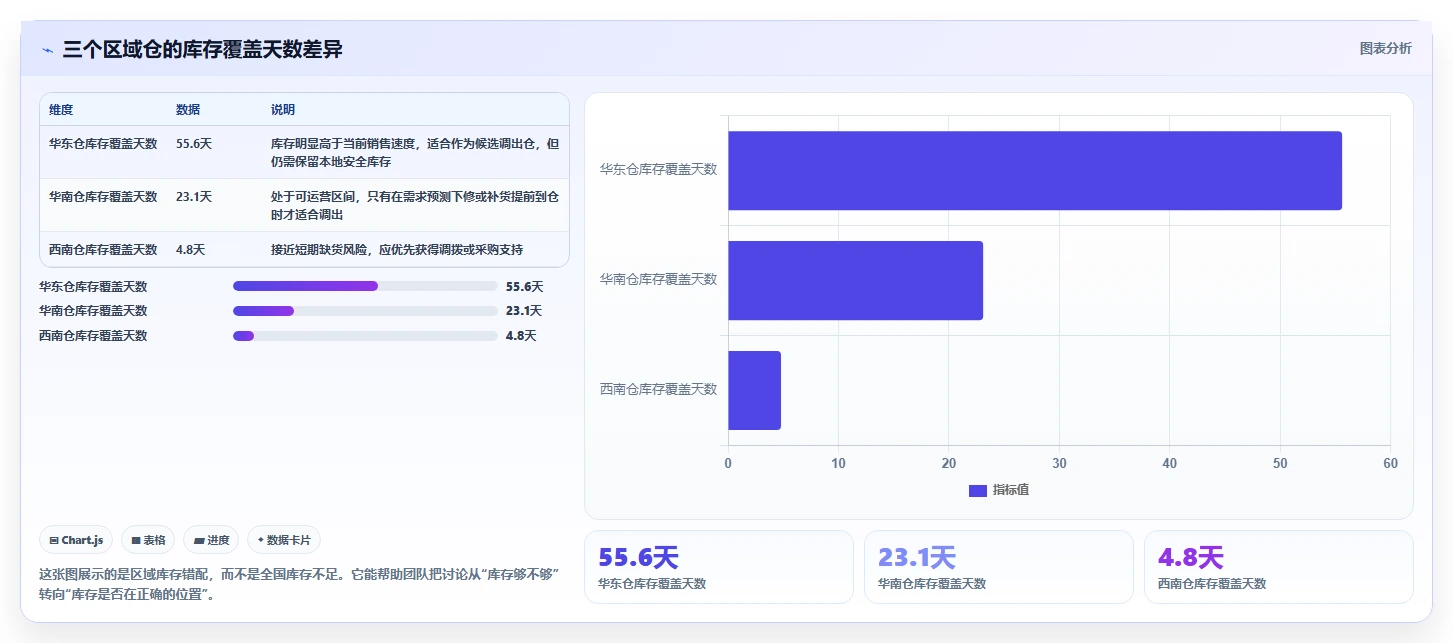The height and width of the screenshot is (643, 1453).
Task: Click the 西南仓 bar in the chart
Action: coord(754,390)
